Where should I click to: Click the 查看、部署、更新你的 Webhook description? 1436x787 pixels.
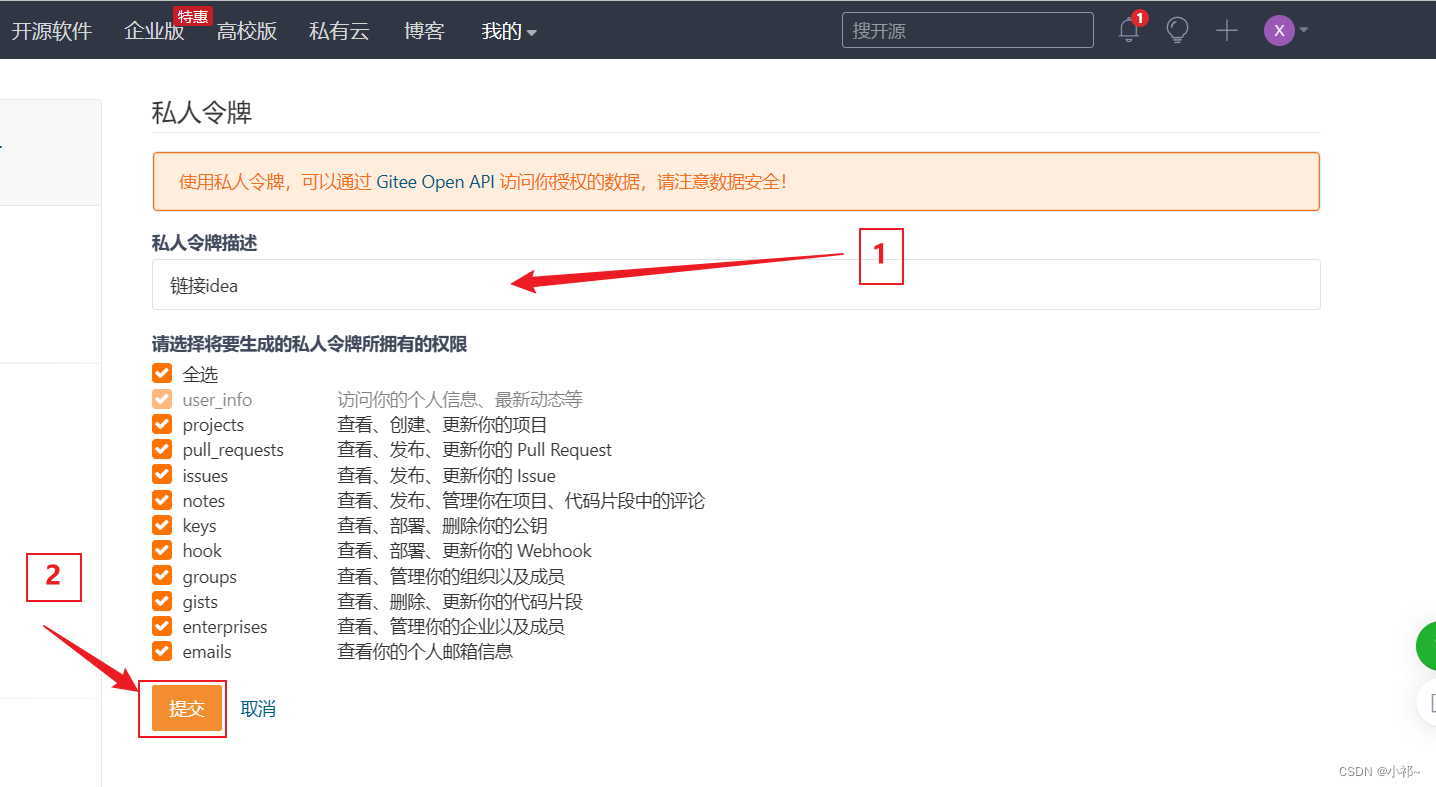pos(464,551)
